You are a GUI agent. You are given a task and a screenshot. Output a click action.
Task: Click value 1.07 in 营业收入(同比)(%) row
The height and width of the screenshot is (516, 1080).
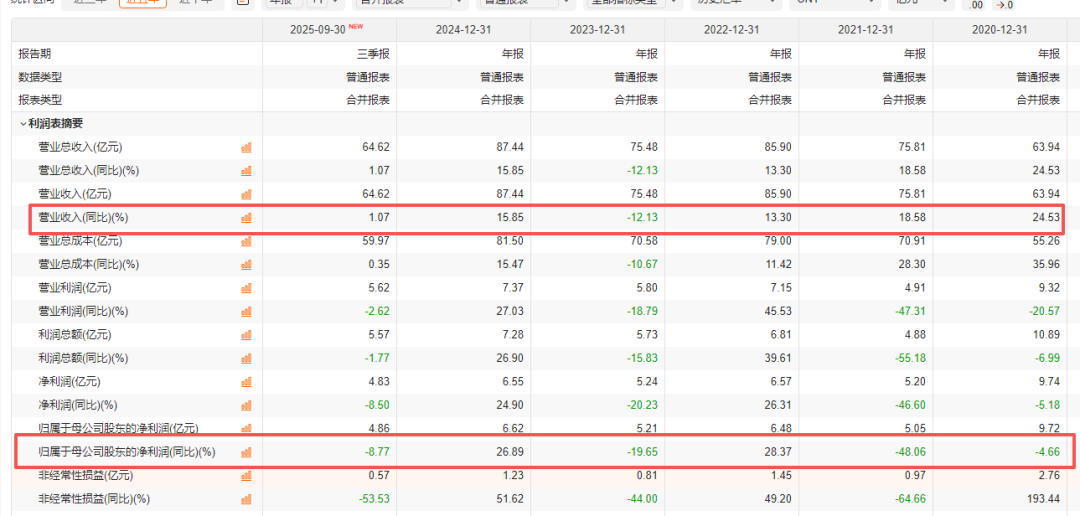click(x=380, y=218)
